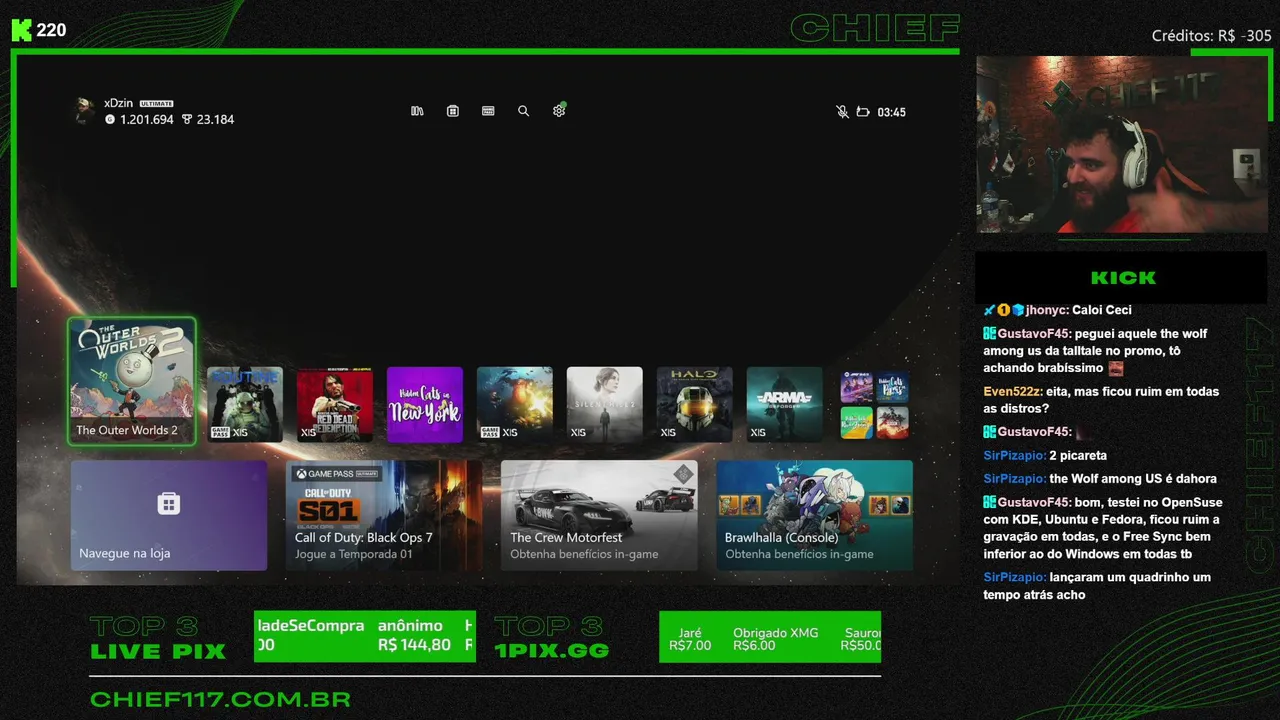Viewport: 1280px width, 720px height.
Task: Click the Jaré R$7.00 donation entry
Action: click(x=690, y=639)
